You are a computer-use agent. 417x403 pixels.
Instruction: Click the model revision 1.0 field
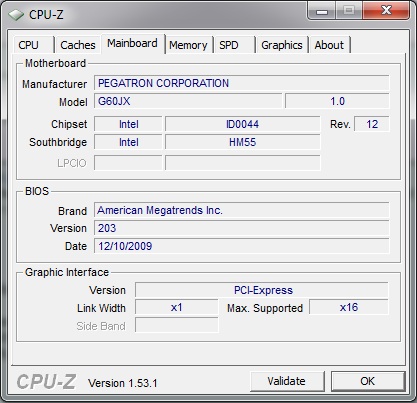(x=337, y=101)
